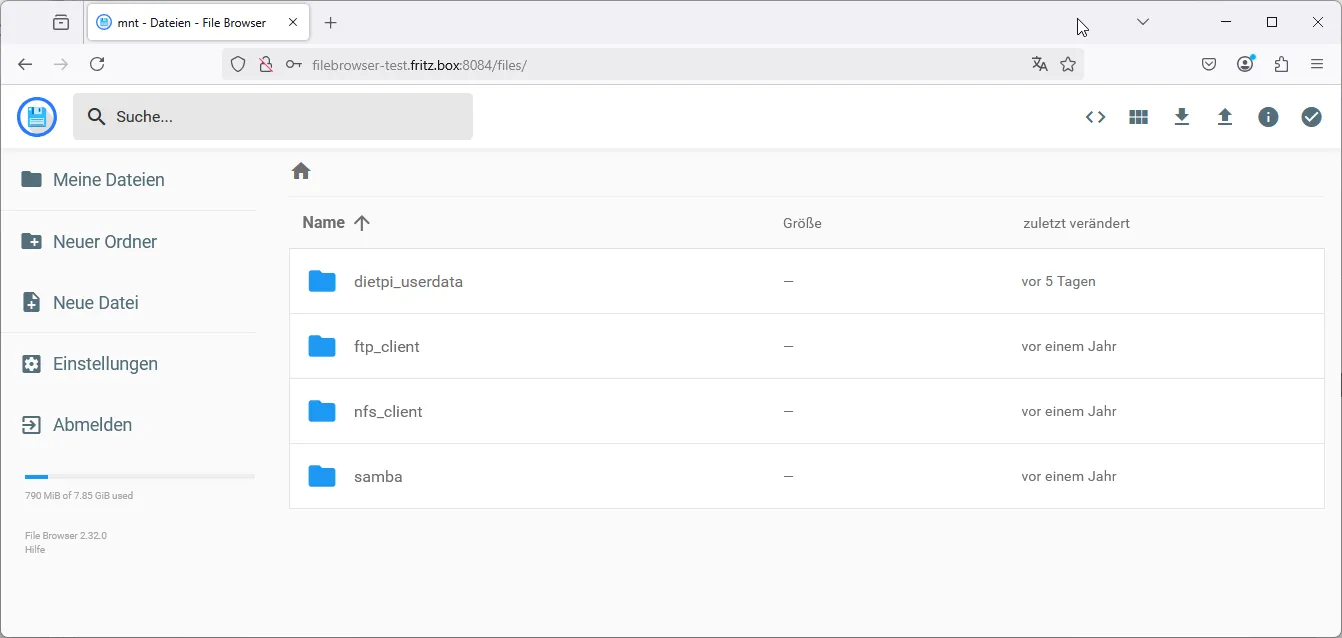Toggle the Name column sort arrow
The image size is (1342, 638).
point(362,222)
